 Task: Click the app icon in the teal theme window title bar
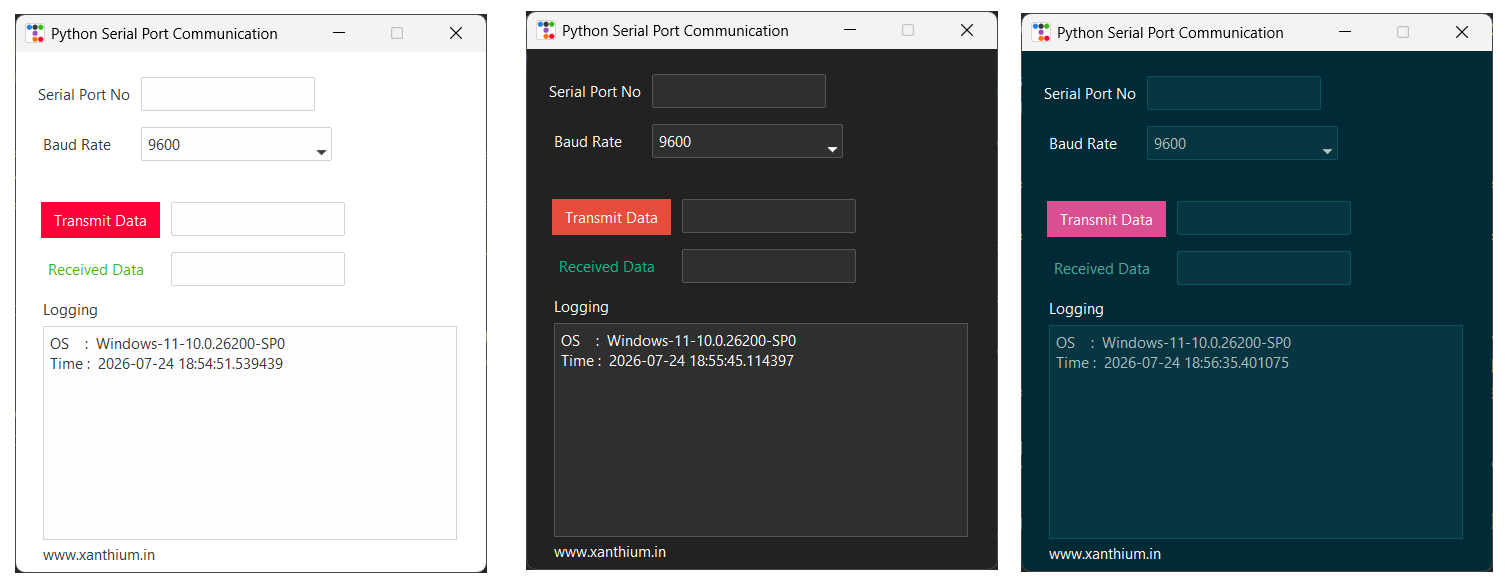point(1041,32)
